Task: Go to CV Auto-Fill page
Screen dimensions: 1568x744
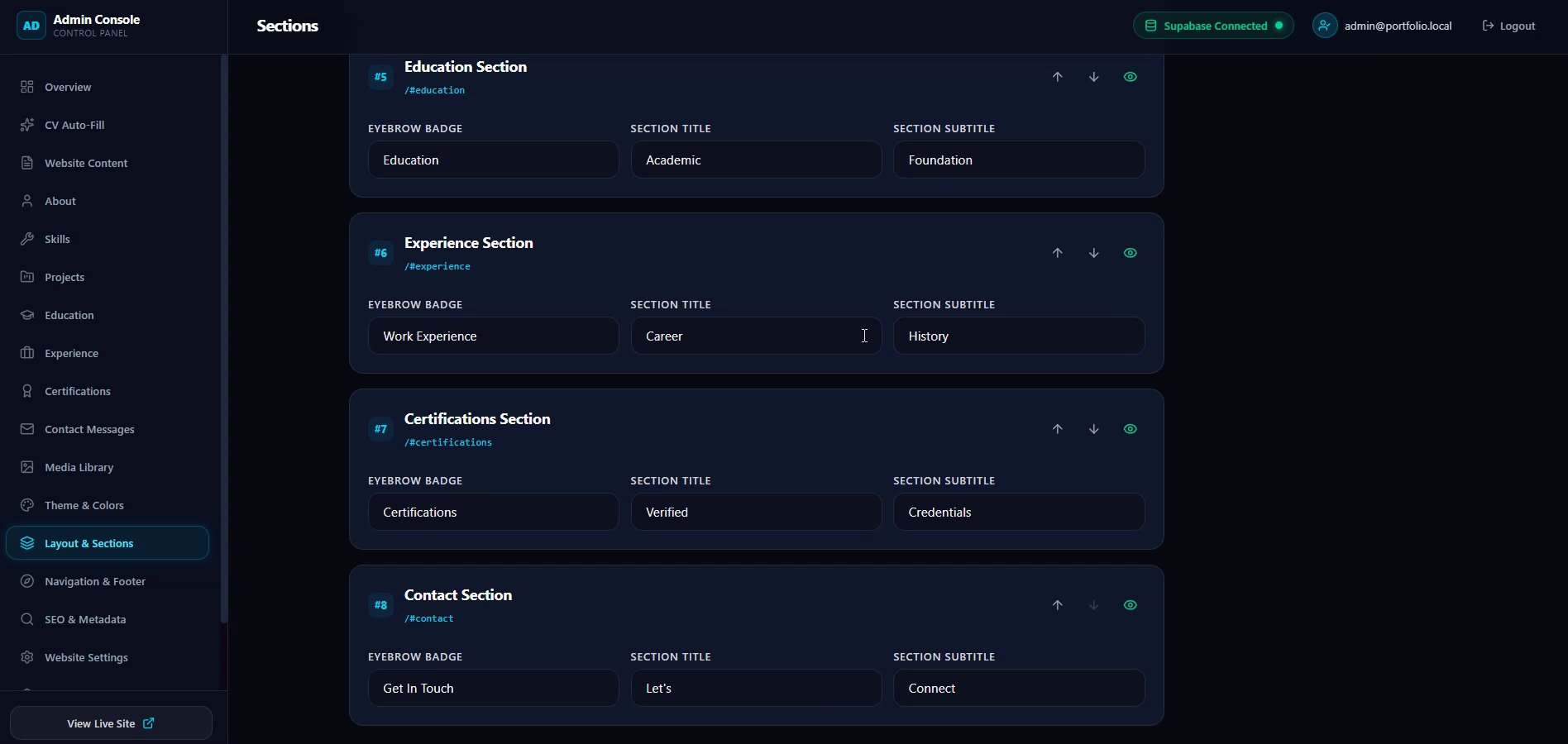Action: pyautogui.click(x=108, y=125)
